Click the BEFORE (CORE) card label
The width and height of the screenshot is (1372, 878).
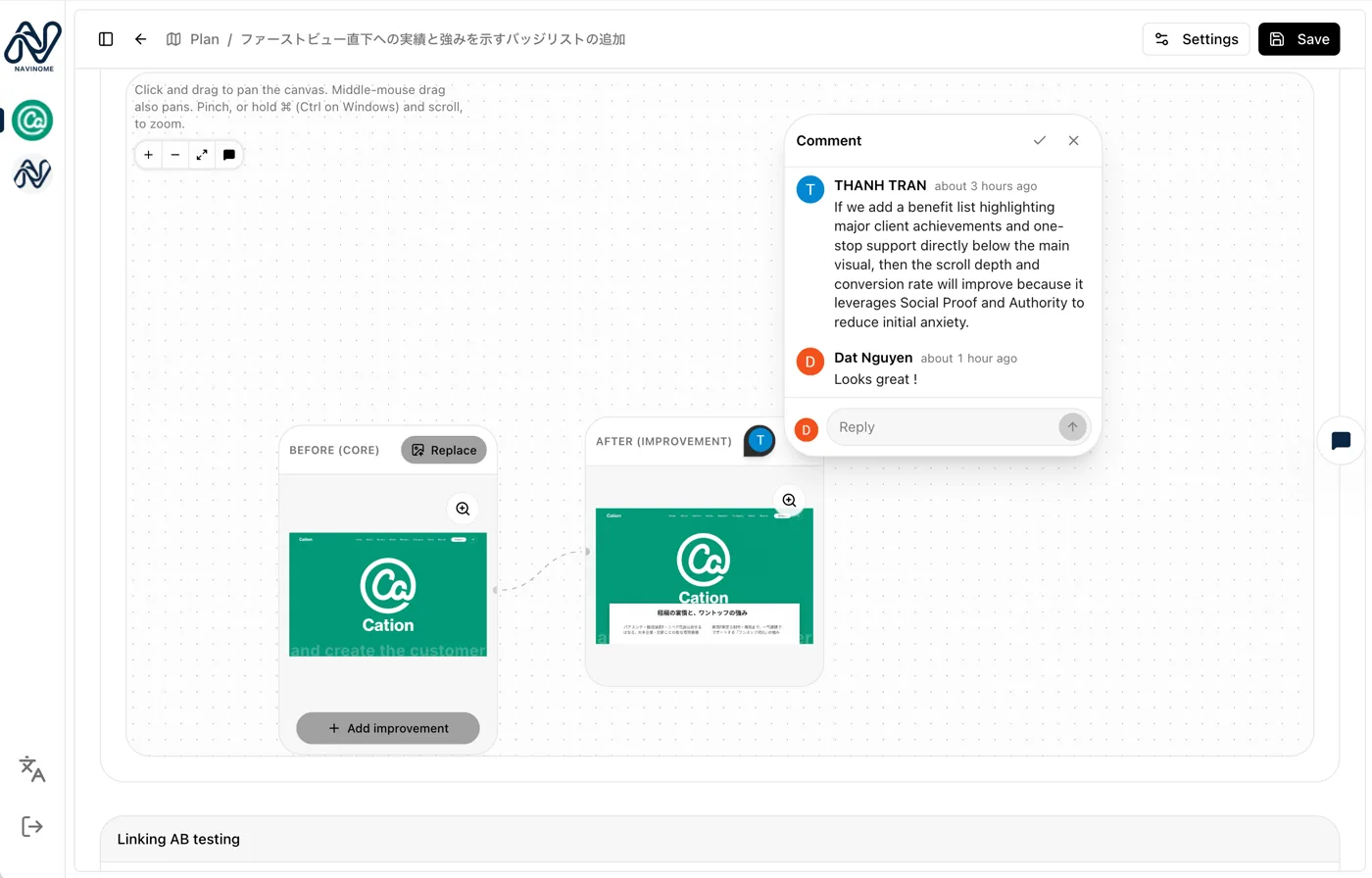[x=334, y=451]
